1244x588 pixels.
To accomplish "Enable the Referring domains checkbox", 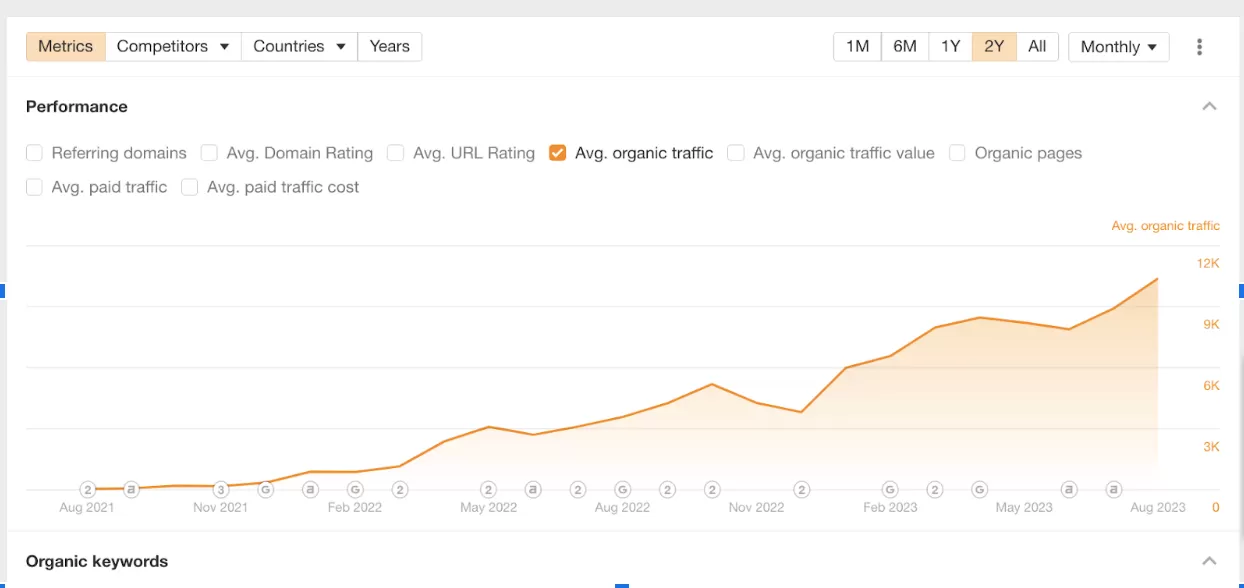I will point(35,153).
